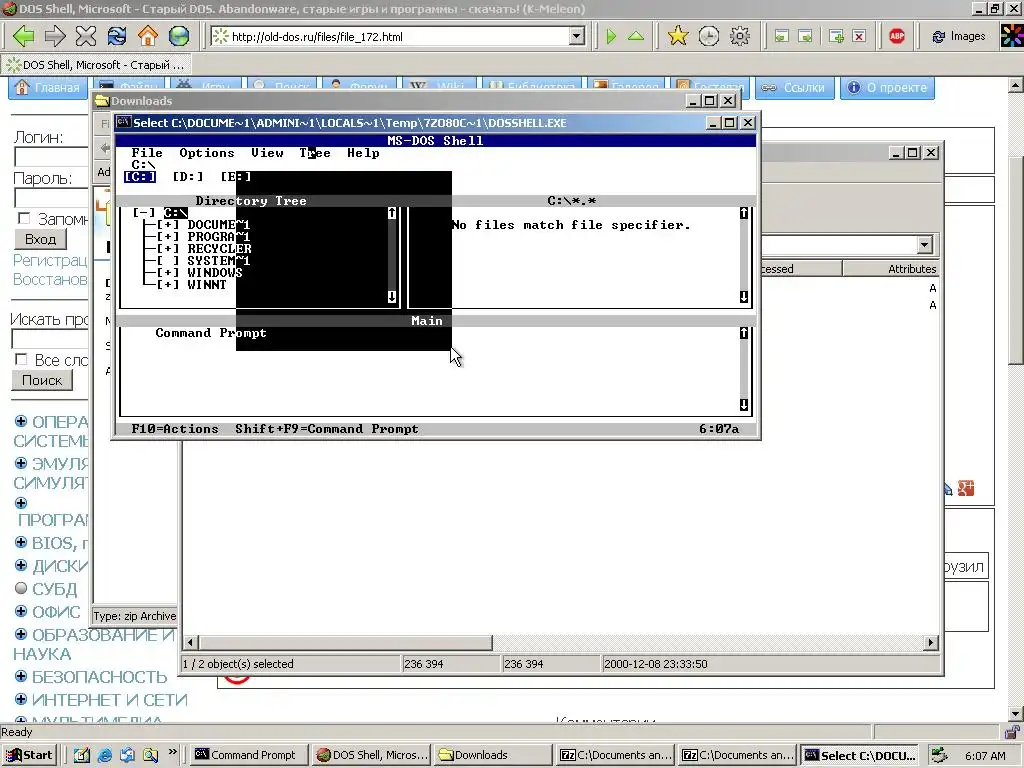Open the Help menu in MS-DOS Shell
1024x768 pixels.
point(363,153)
